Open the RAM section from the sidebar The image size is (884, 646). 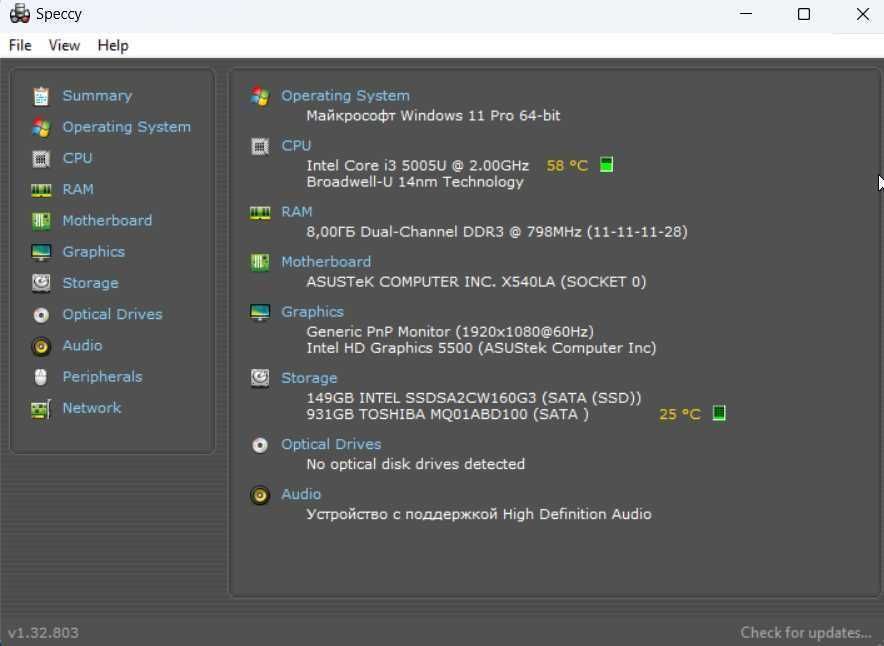(x=78, y=190)
